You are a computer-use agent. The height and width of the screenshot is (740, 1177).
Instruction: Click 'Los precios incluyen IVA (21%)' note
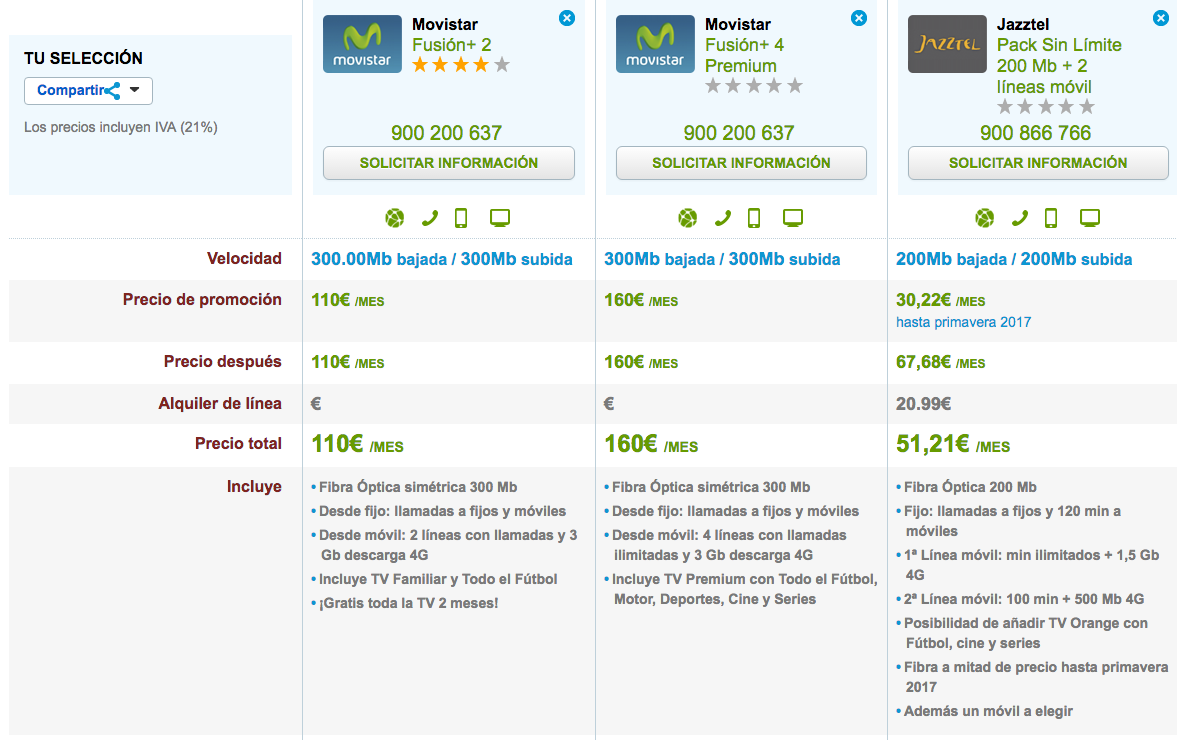coord(121,128)
